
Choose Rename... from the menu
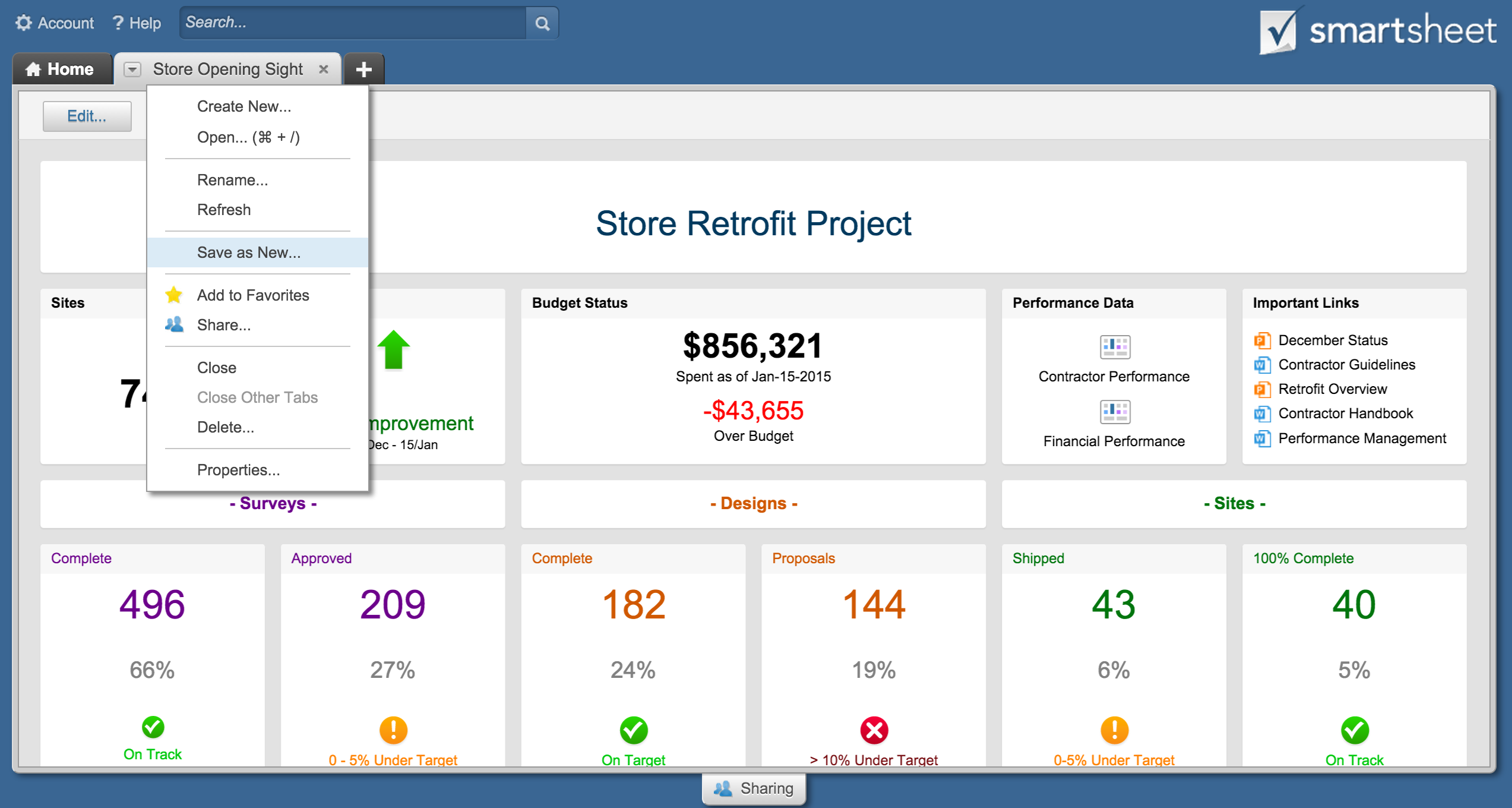232,180
